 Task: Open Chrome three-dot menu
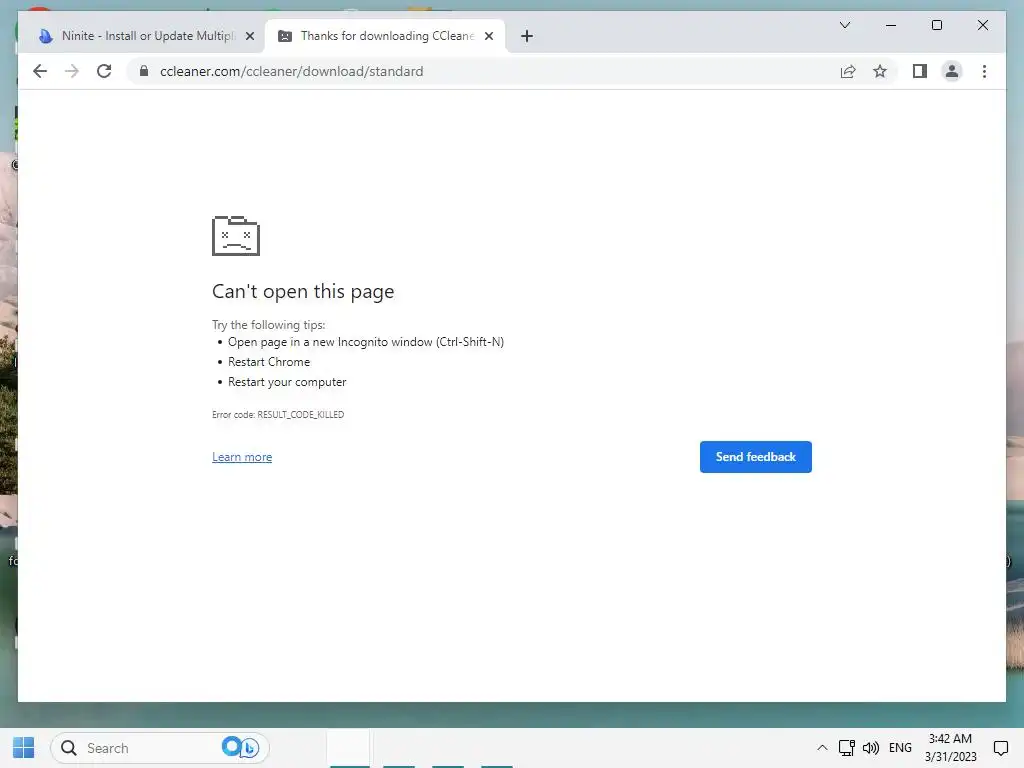[984, 71]
